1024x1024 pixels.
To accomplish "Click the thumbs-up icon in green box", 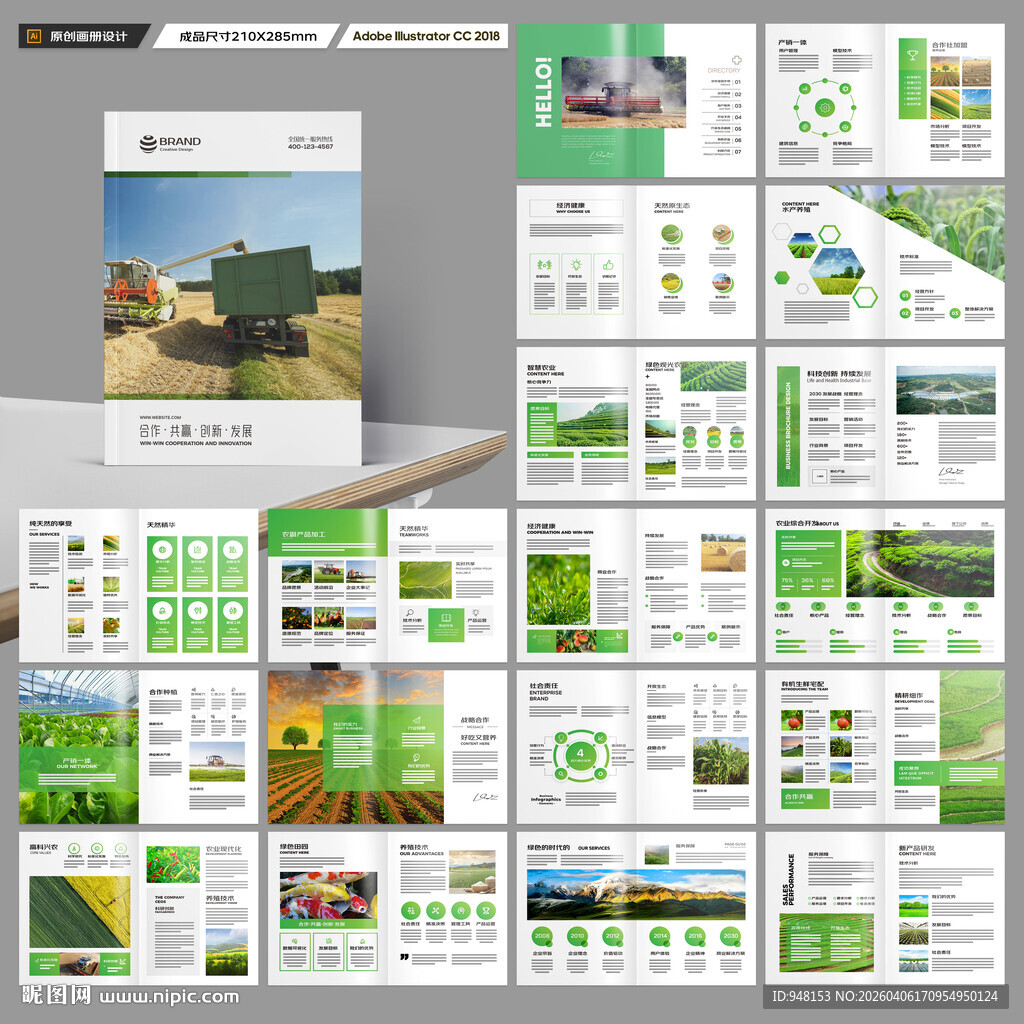I will [x=608, y=264].
